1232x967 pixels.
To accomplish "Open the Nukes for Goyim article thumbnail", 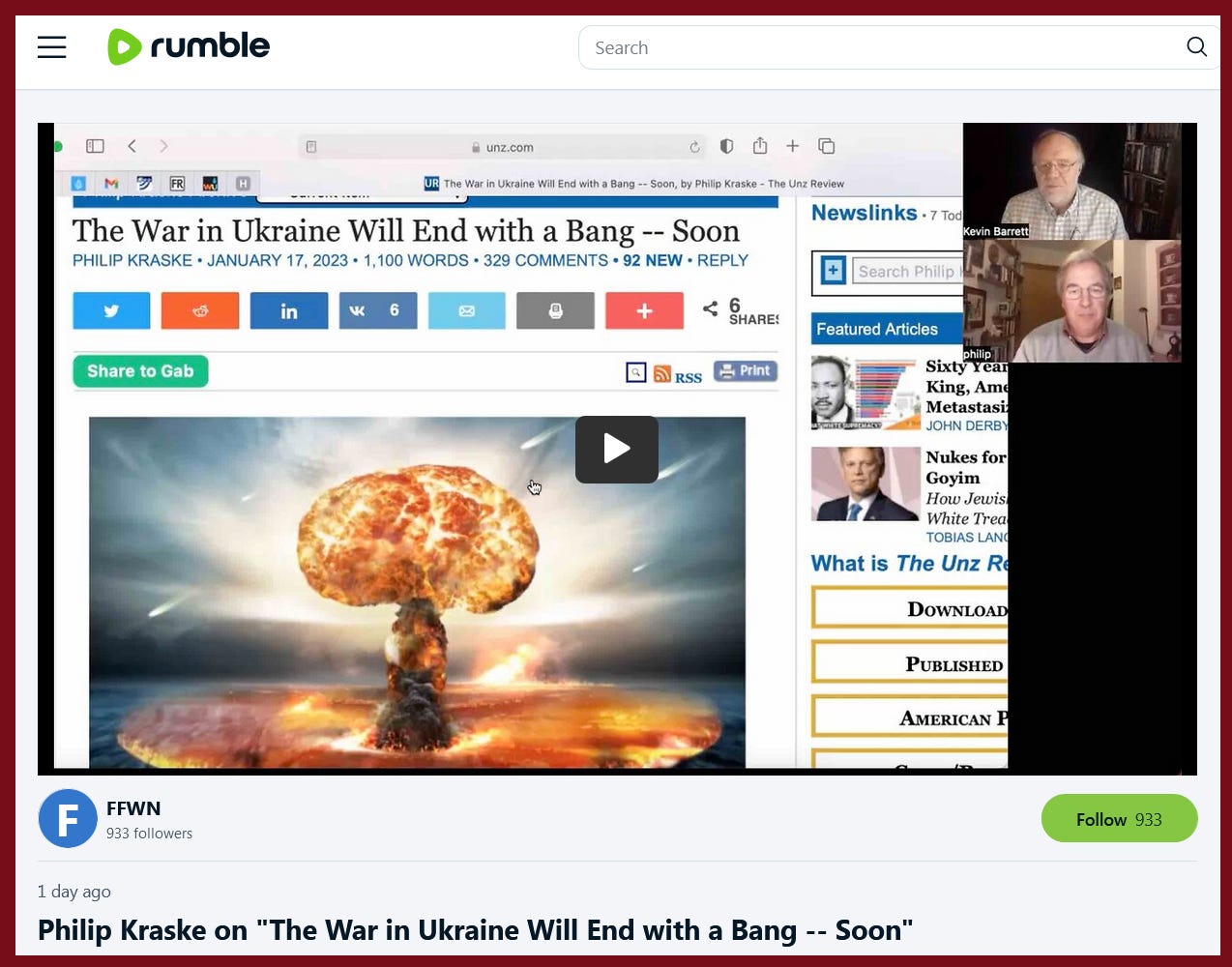I will (x=865, y=483).
